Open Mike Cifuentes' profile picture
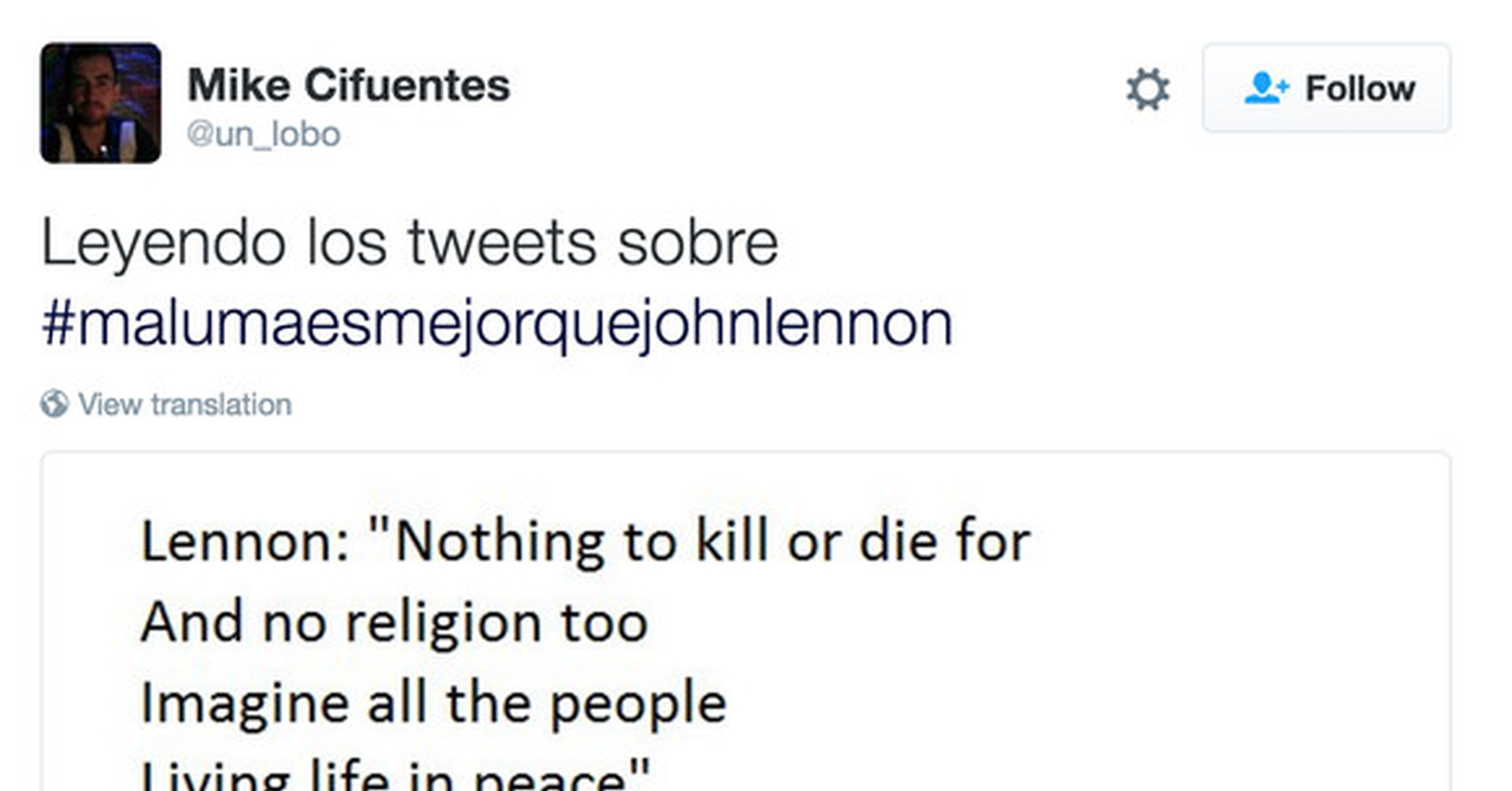This screenshot has width=1512, height=791. pos(100,103)
